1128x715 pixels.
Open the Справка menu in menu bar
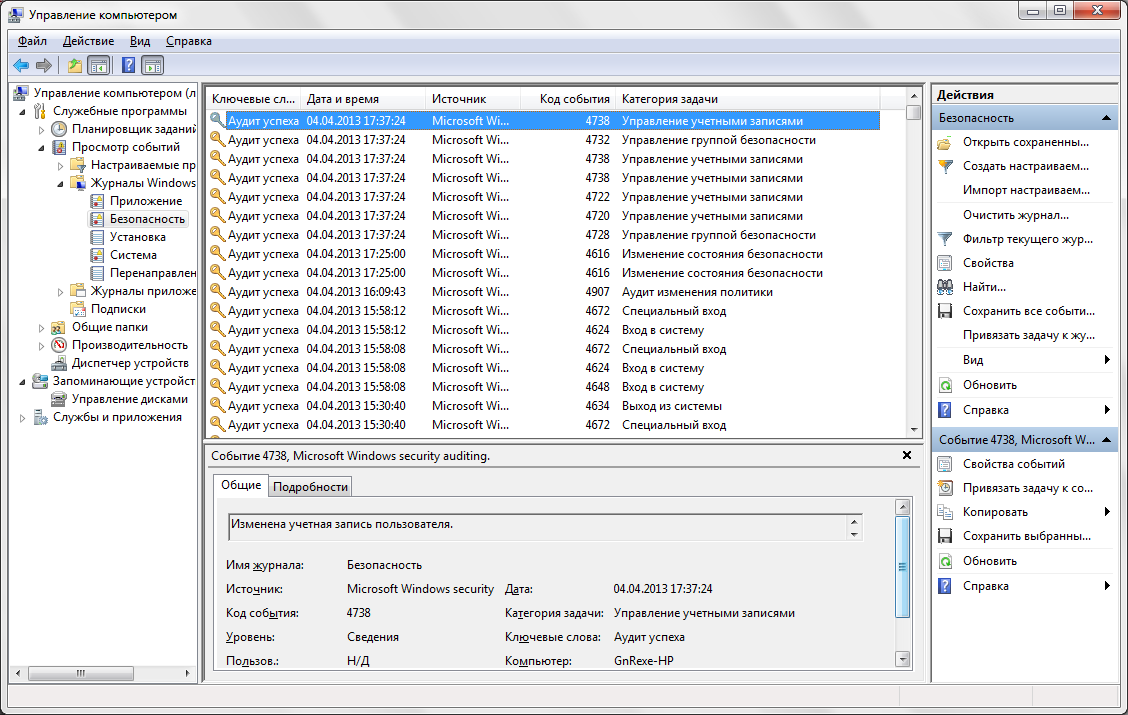[188, 41]
